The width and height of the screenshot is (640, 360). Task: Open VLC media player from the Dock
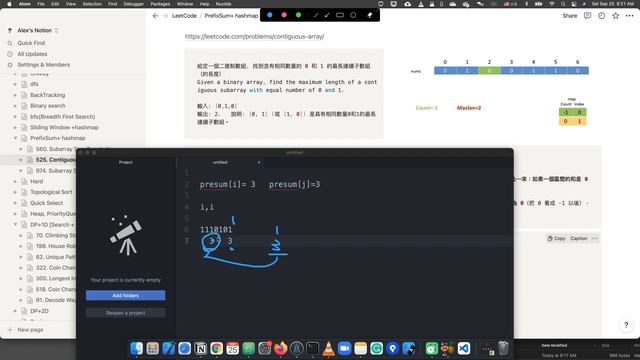[x=329, y=348]
